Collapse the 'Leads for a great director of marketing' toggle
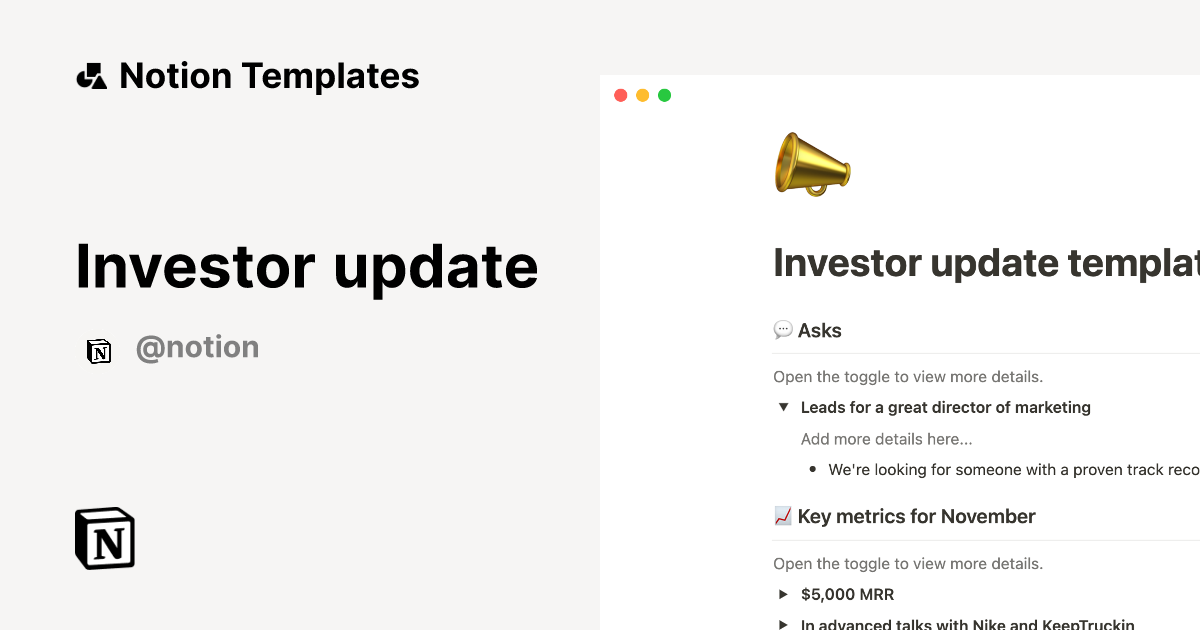Image resolution: width=1200 pixels, height=630 pixels. click(x=784, y=407)
